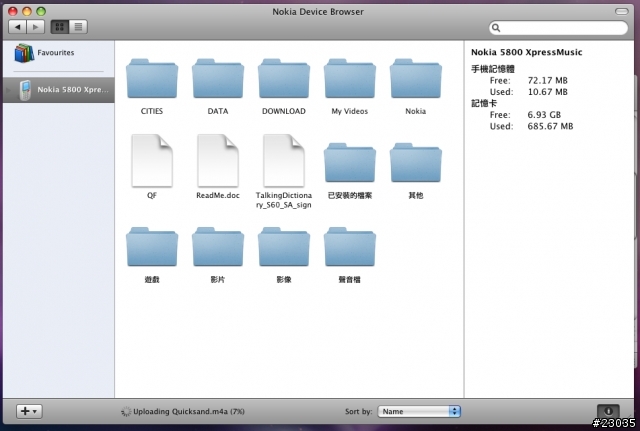Select the TalkingDictionary_S60_SA_sign file
Viewport: 640px width, 431px height.
(284, 160)
